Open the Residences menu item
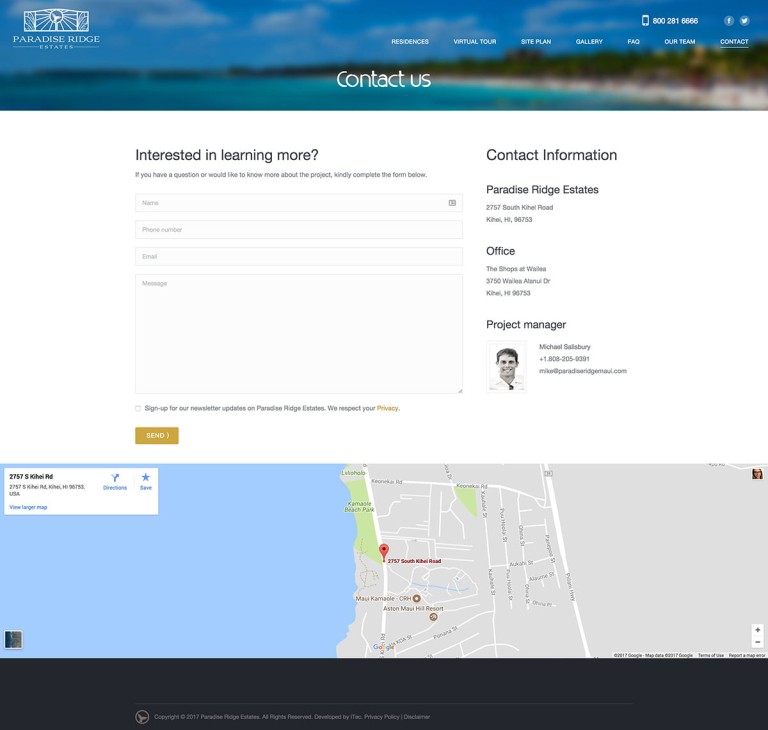The image size is (768, 730). [x=410, y=42]
